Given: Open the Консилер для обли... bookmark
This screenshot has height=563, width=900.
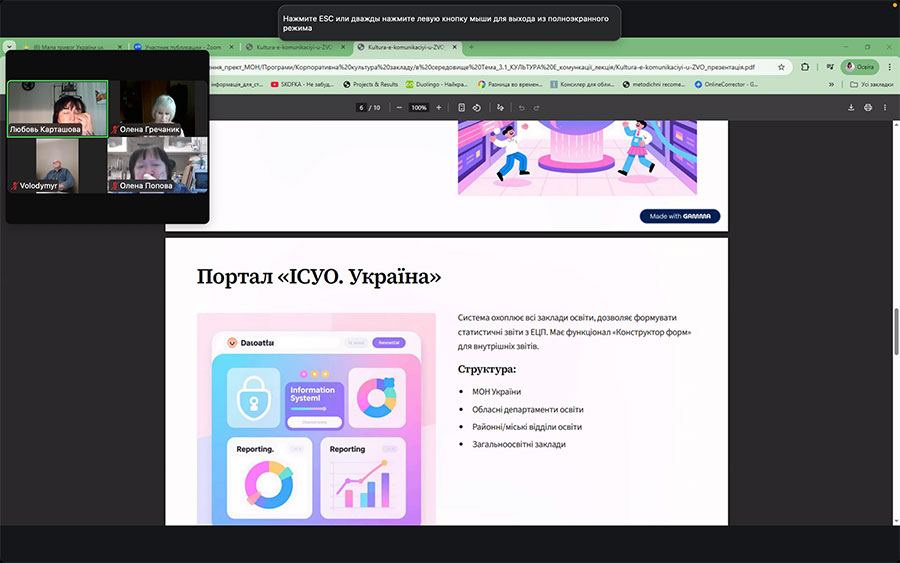Looking at the screenshot, I should tap(582, 84).
